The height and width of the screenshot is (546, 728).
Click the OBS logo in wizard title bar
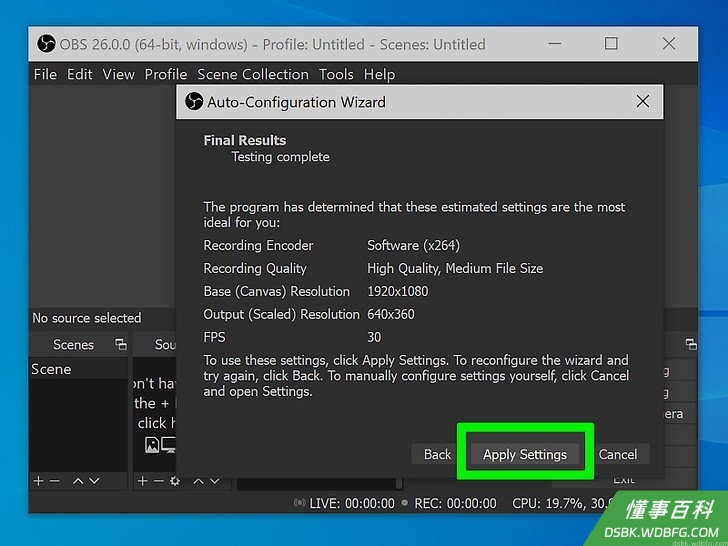pyautogui.click(x=194, y=101)
